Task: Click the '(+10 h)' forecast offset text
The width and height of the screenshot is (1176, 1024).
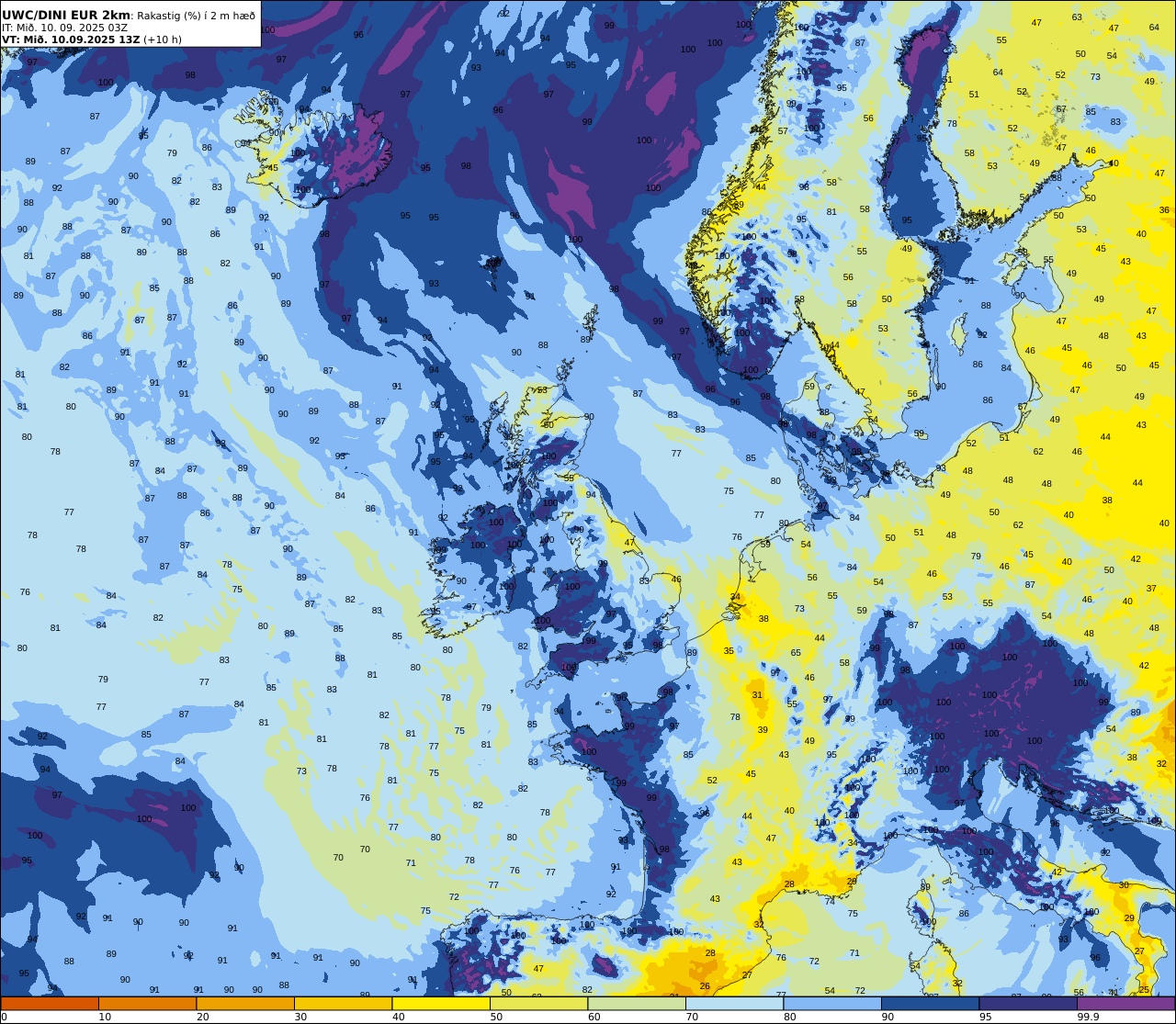Action: [x=163, y=39]
